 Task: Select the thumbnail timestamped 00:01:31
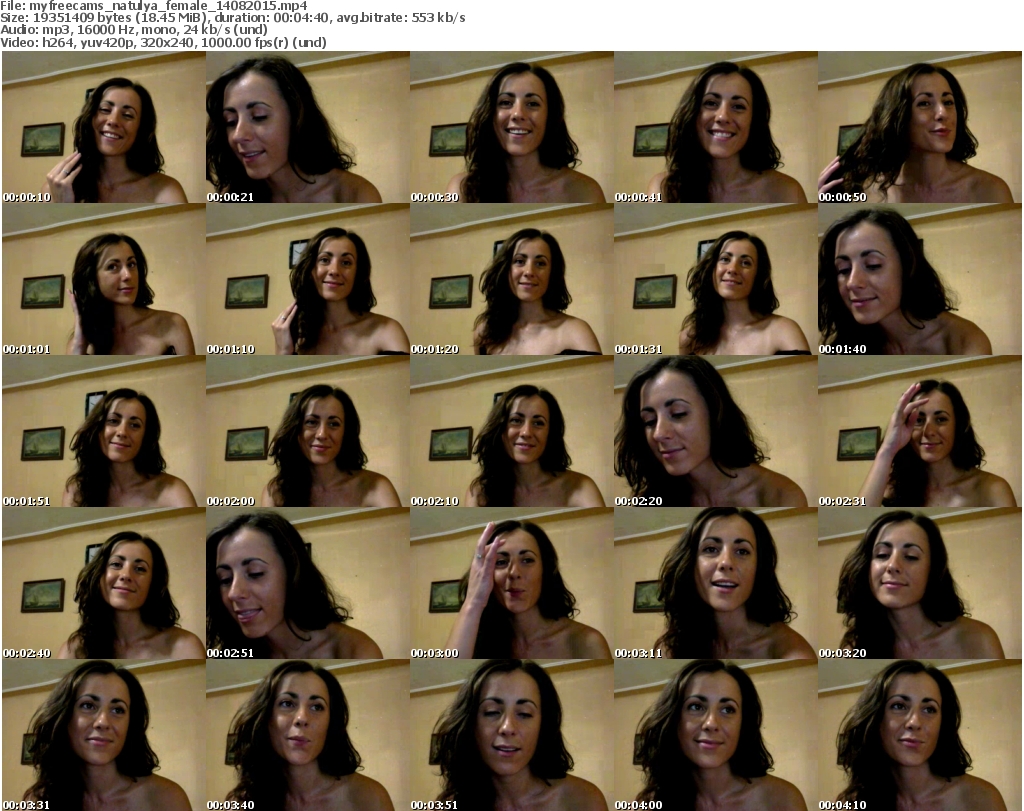coord(716,279)
